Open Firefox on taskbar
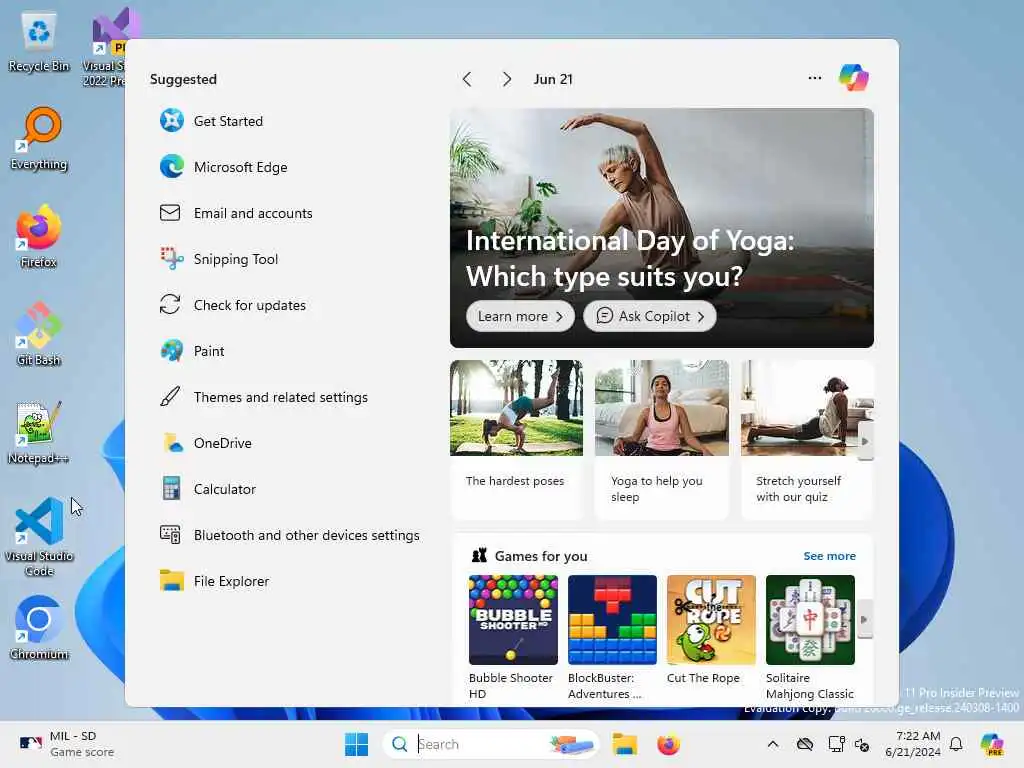1024x768 pixels. point(669,744)
